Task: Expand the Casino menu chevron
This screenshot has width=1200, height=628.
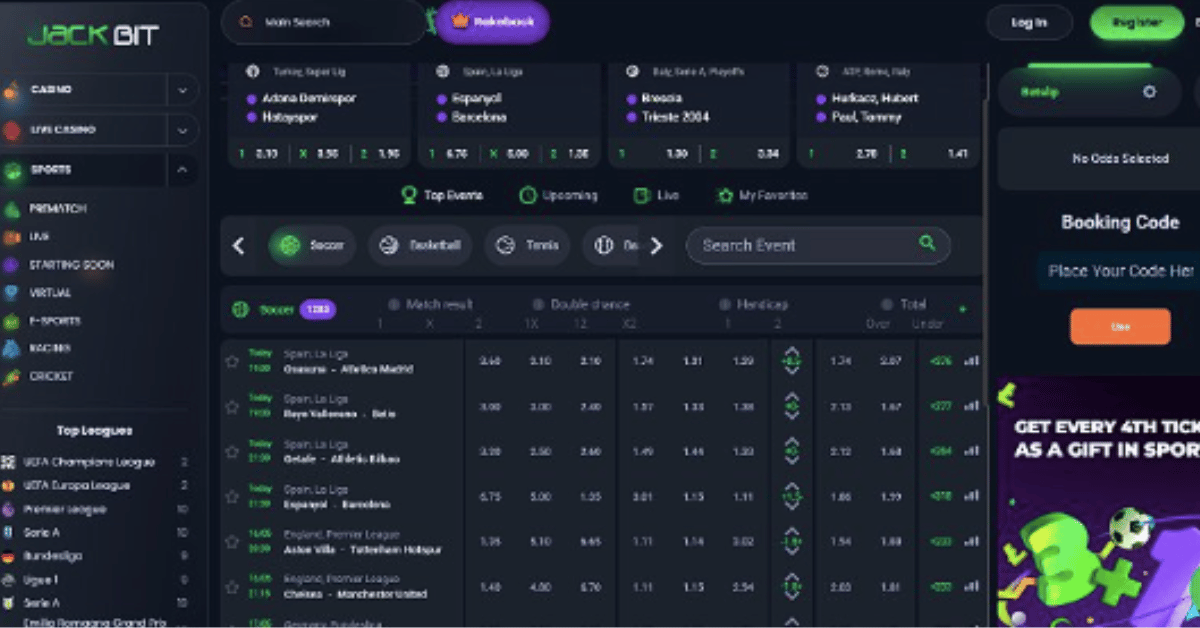Action: (181, 90)
